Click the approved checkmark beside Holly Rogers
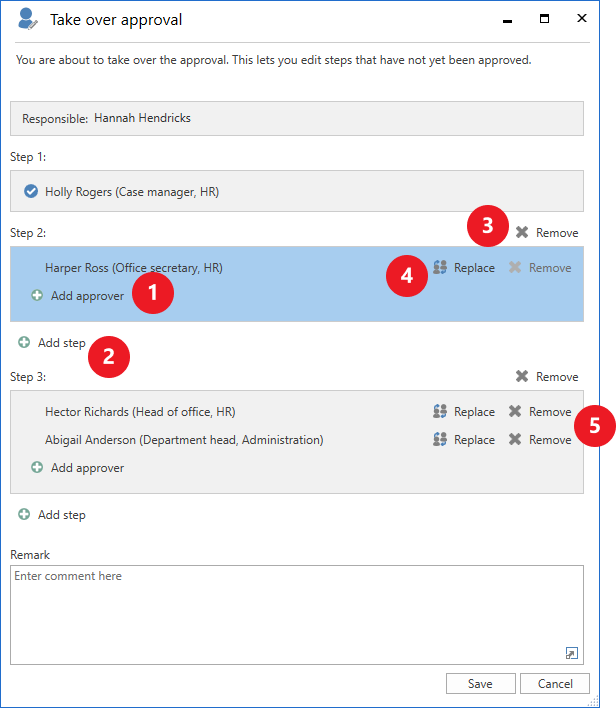 [x=31, y=191]
